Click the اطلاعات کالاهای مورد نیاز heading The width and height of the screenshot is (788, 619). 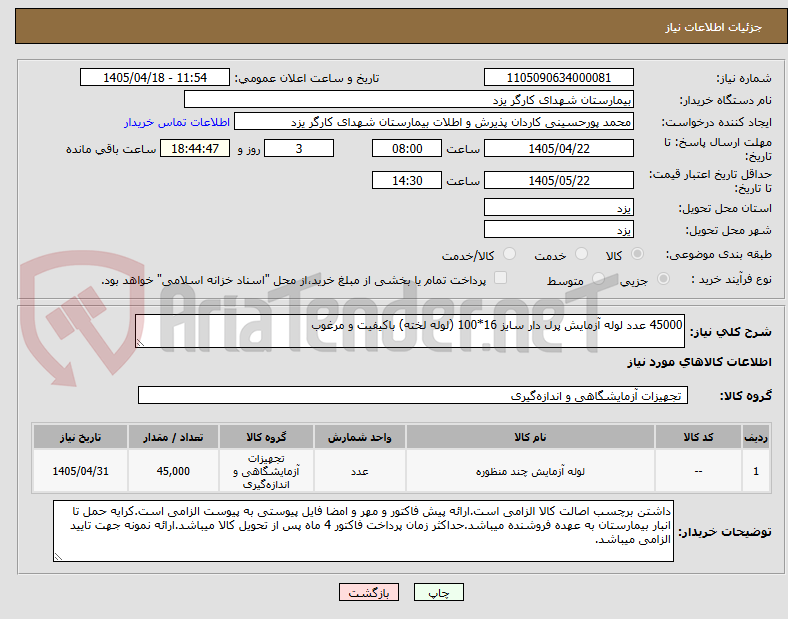coord(699,362)
